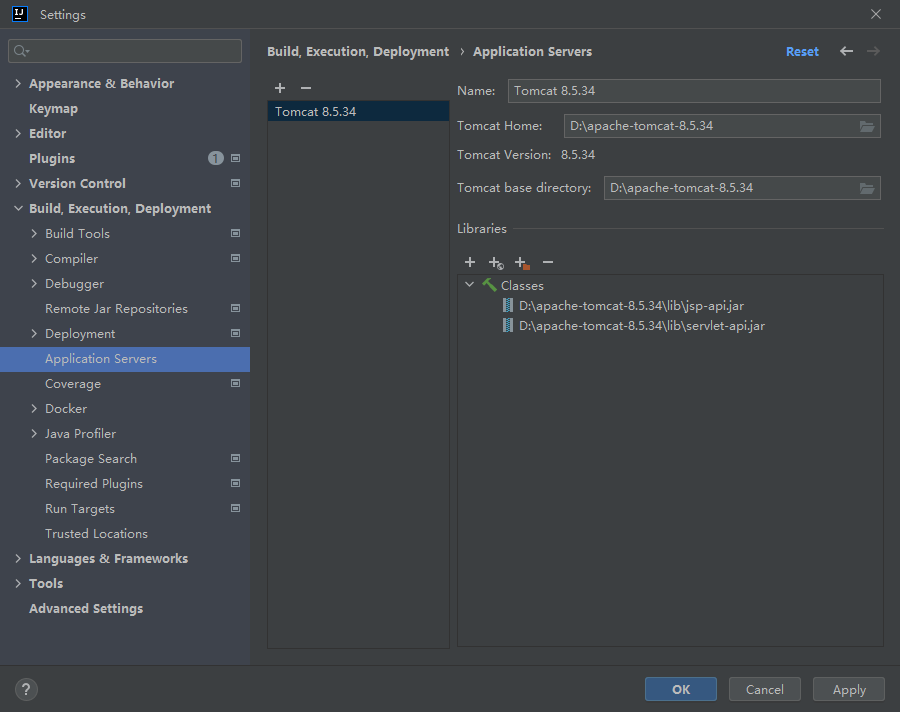The image size is (900, 712).
Task: Click Build, Execution, Deployment breadcrumb
Action: (x=358, y=52)
